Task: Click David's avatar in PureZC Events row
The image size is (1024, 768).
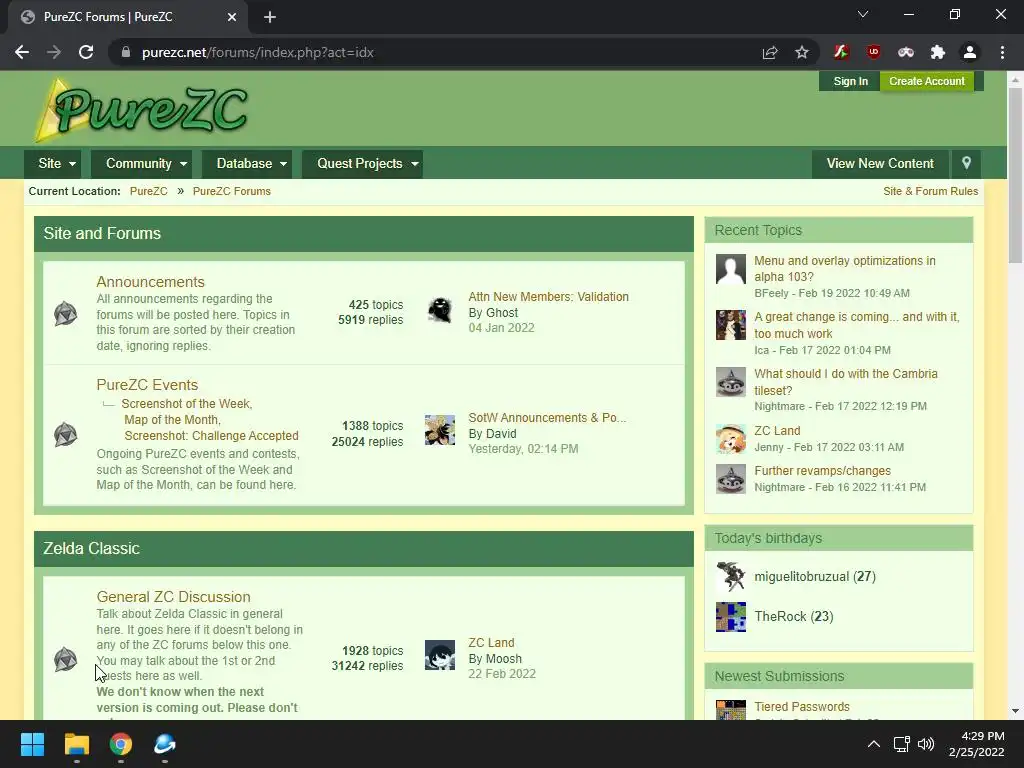Action: point(440,430)
